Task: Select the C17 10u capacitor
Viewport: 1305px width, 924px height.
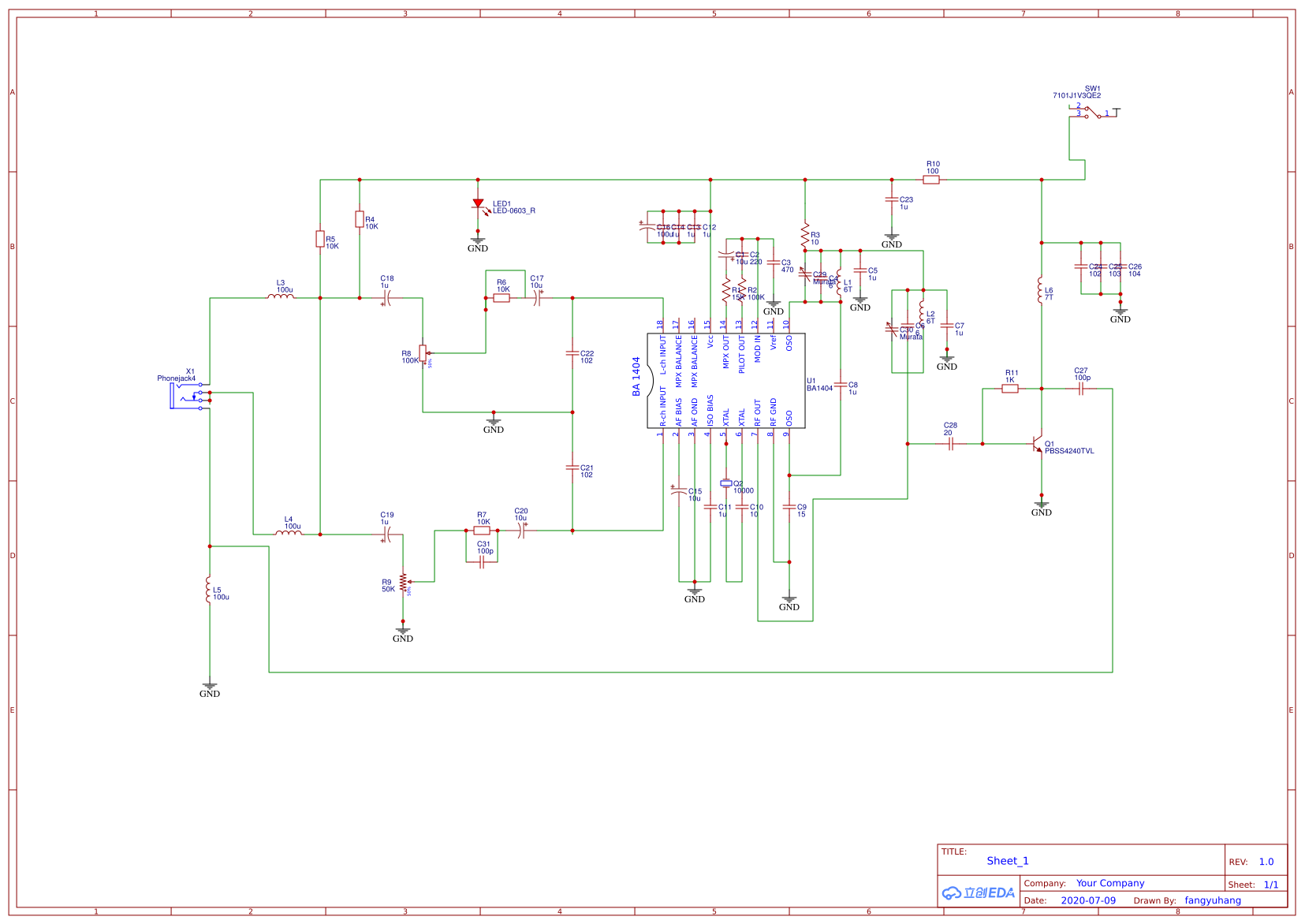Action: (x=537, y=298)
